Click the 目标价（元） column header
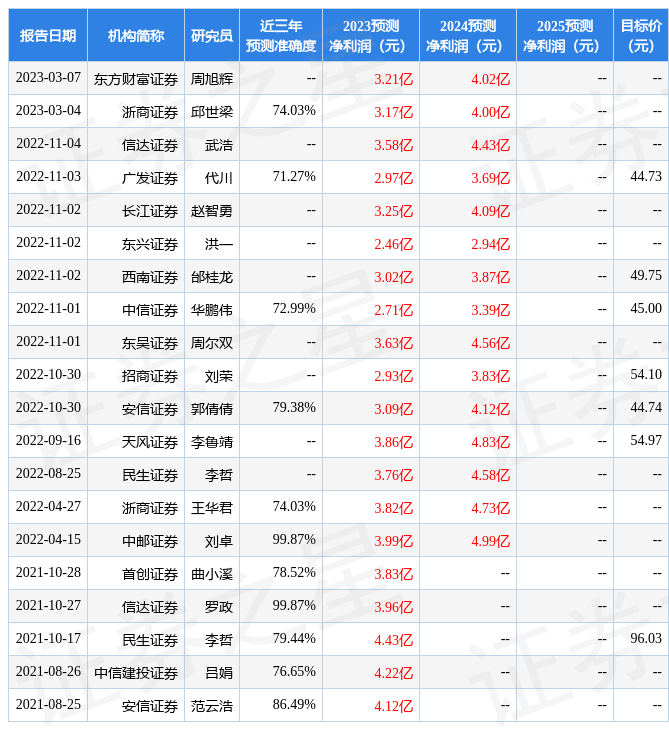This screenshot has height=730, width=669. point(641,35)
